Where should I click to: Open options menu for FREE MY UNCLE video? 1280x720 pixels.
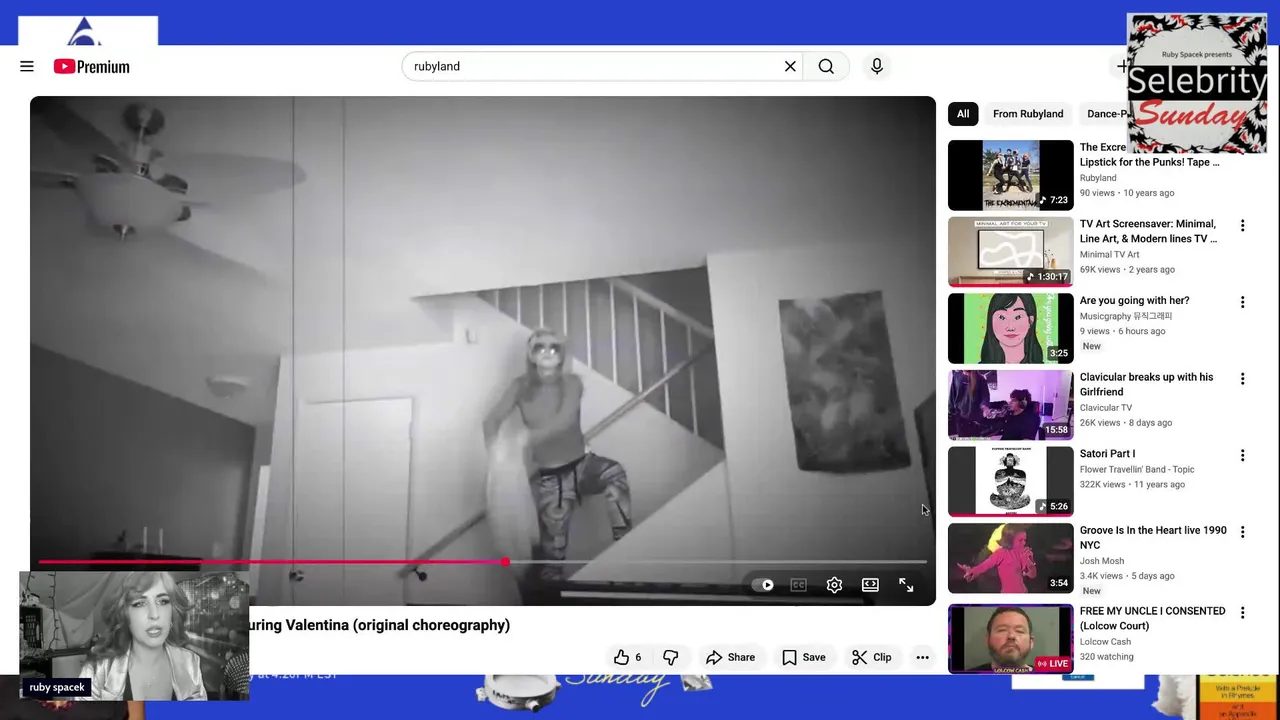tap(1242, 612)
